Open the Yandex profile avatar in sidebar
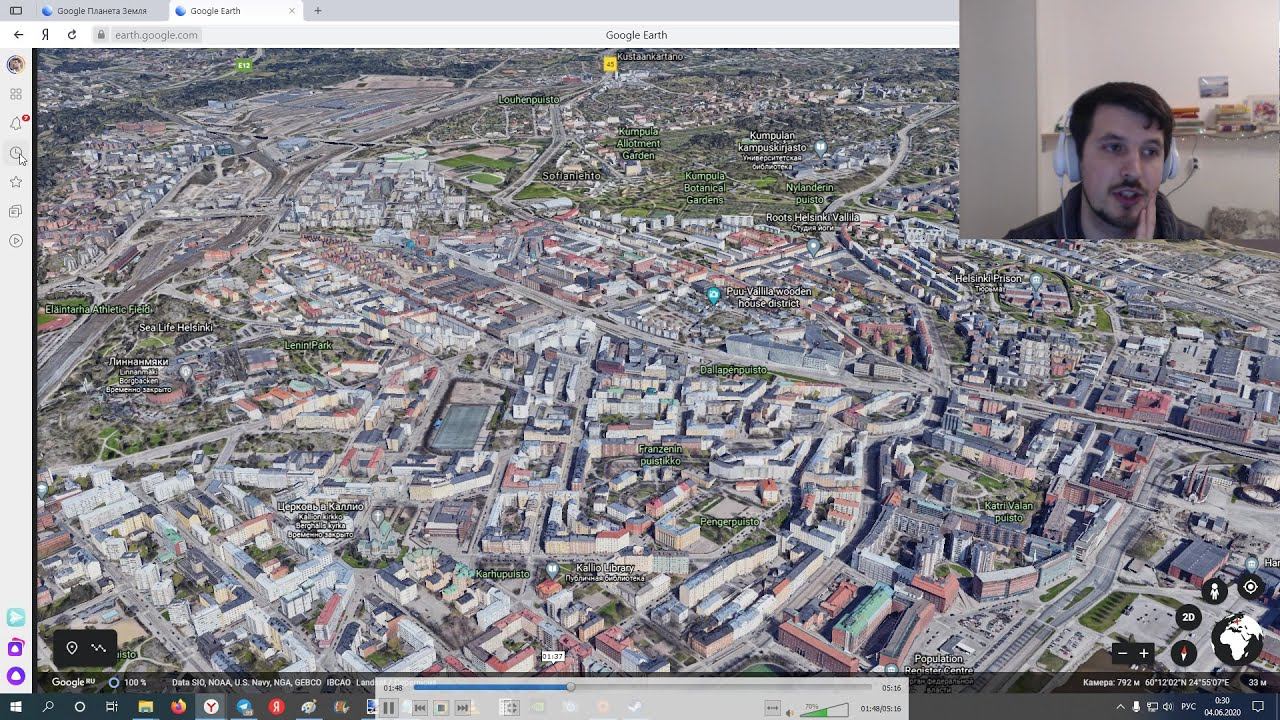This screenshot has height=720, width=1280. click(15, 65)
